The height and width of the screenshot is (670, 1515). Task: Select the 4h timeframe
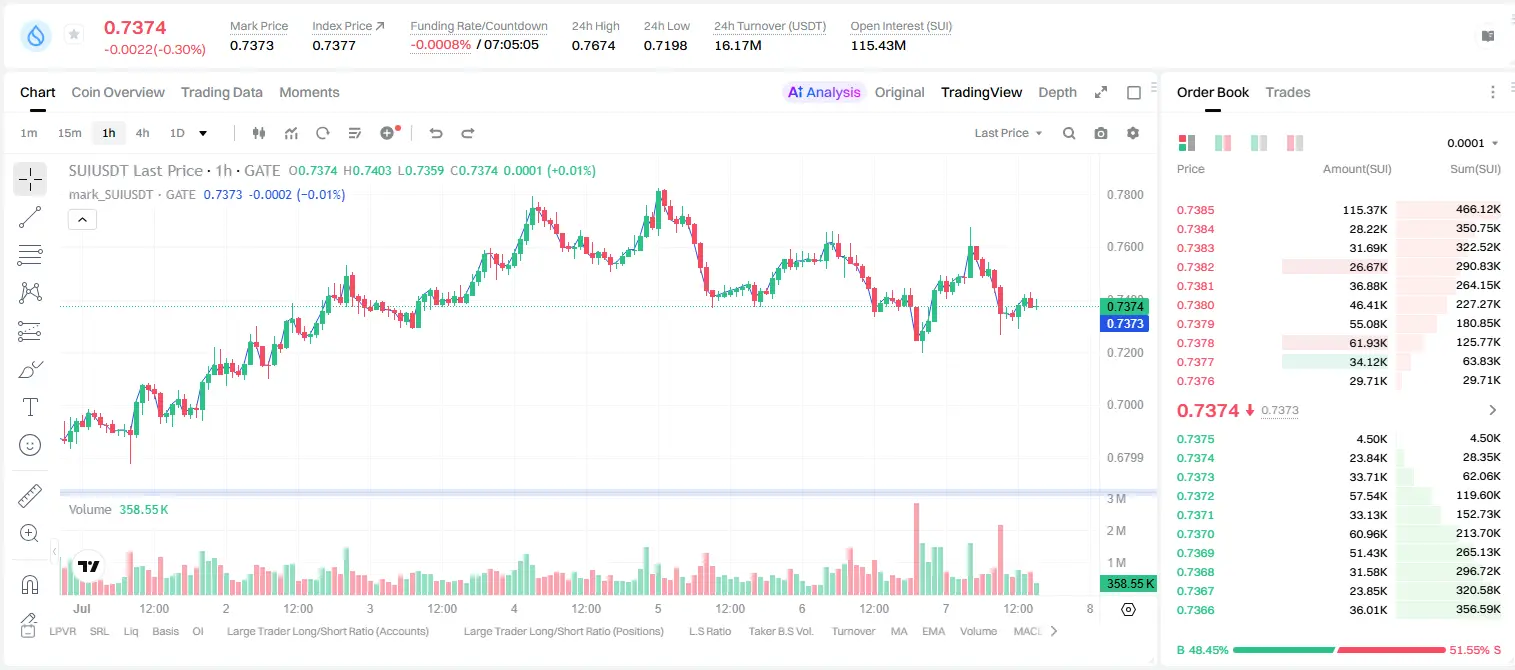tap(142, 133)
